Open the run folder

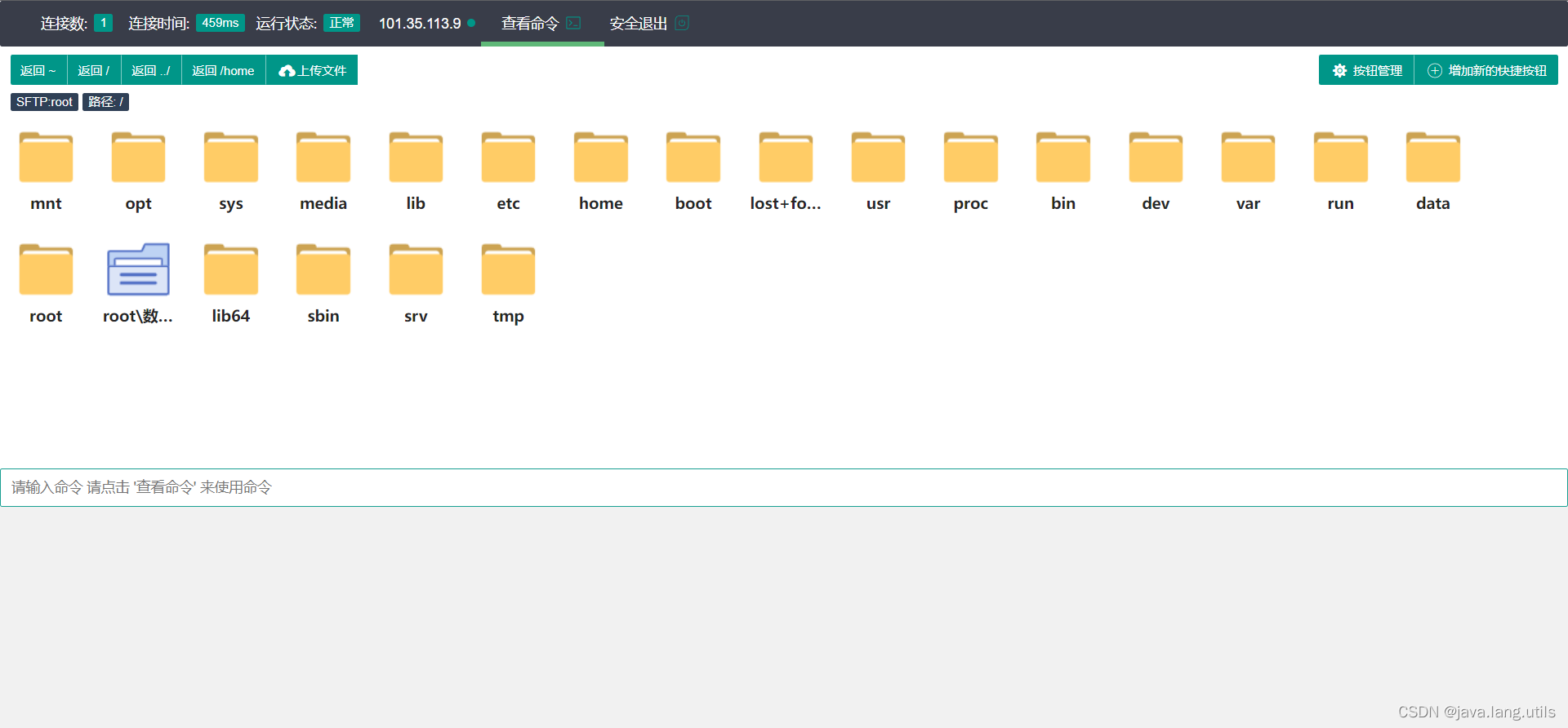tap(1341, 158)
